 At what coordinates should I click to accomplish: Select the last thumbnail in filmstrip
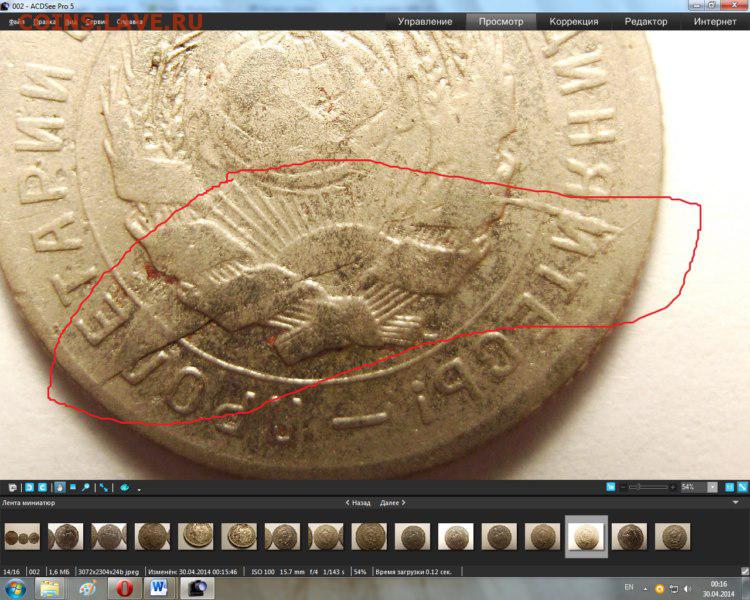coord(673,536)
